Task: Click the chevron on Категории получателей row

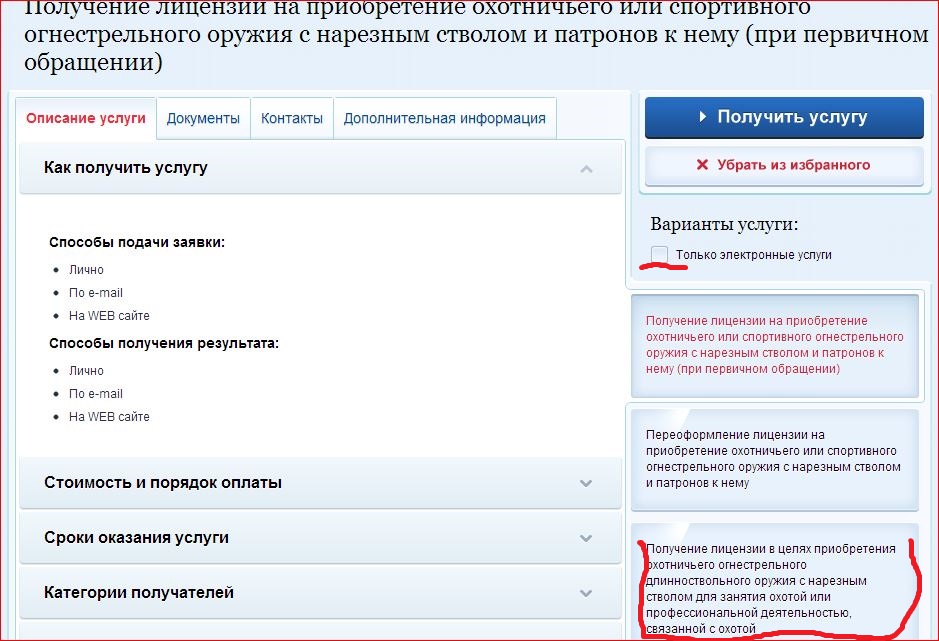Action: [587, 593]
